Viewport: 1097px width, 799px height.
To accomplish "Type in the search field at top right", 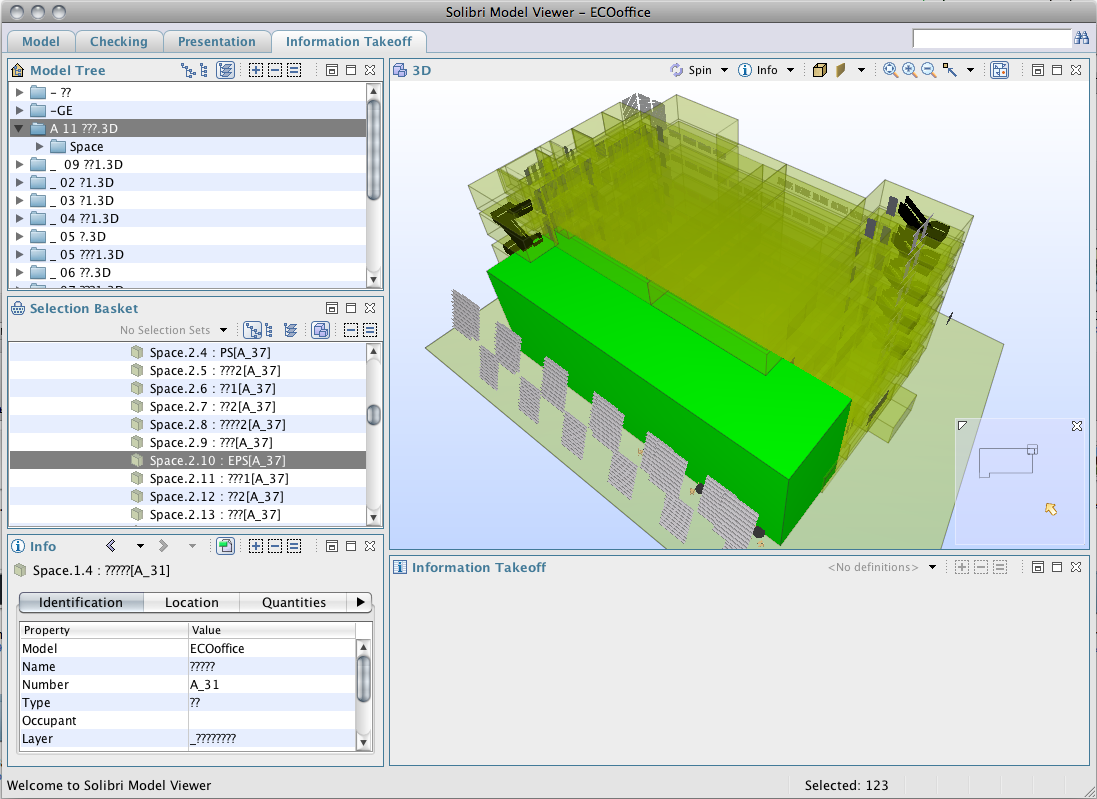I will pyautogui.click(x=993, y=37).
